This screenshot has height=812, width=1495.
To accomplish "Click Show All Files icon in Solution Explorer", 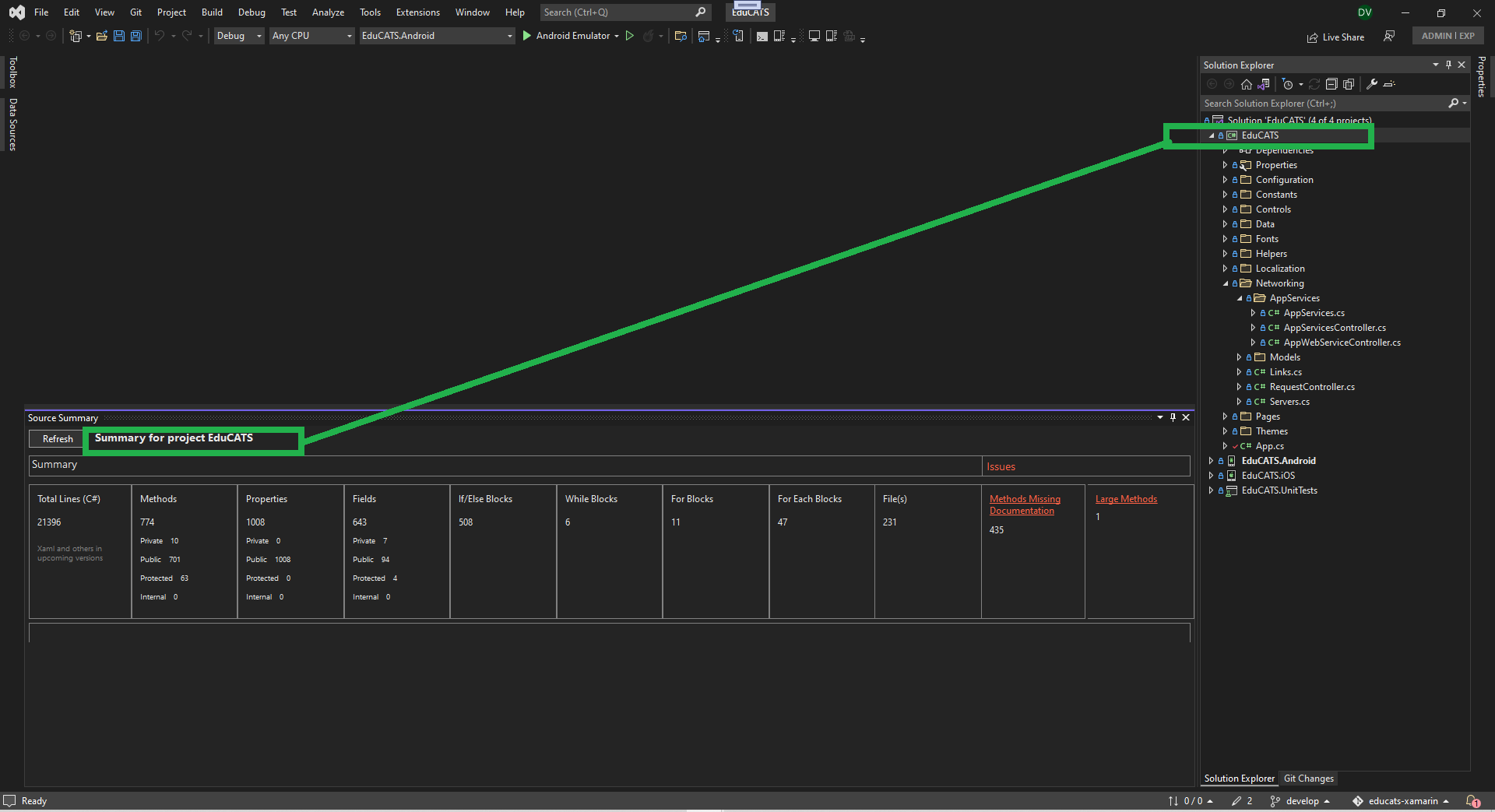I will [x=1349, y=84].
